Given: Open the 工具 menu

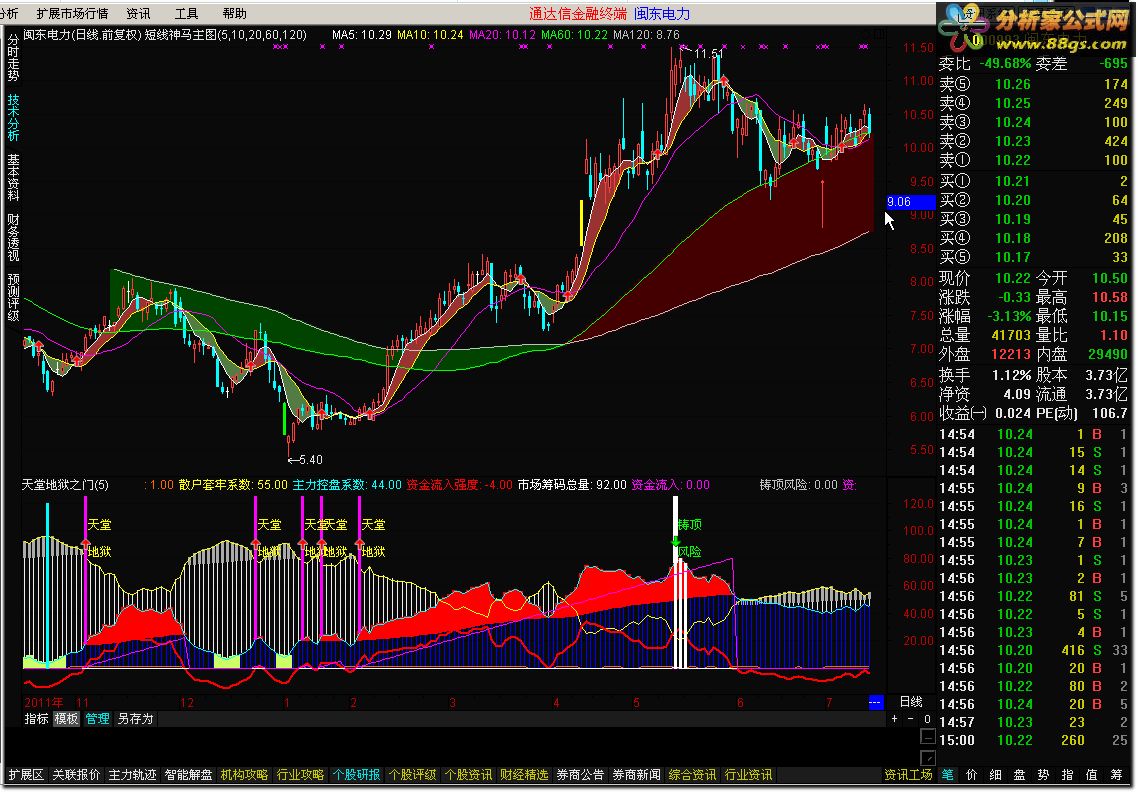Looking at the screenshot, I should [x=187, y=13].
